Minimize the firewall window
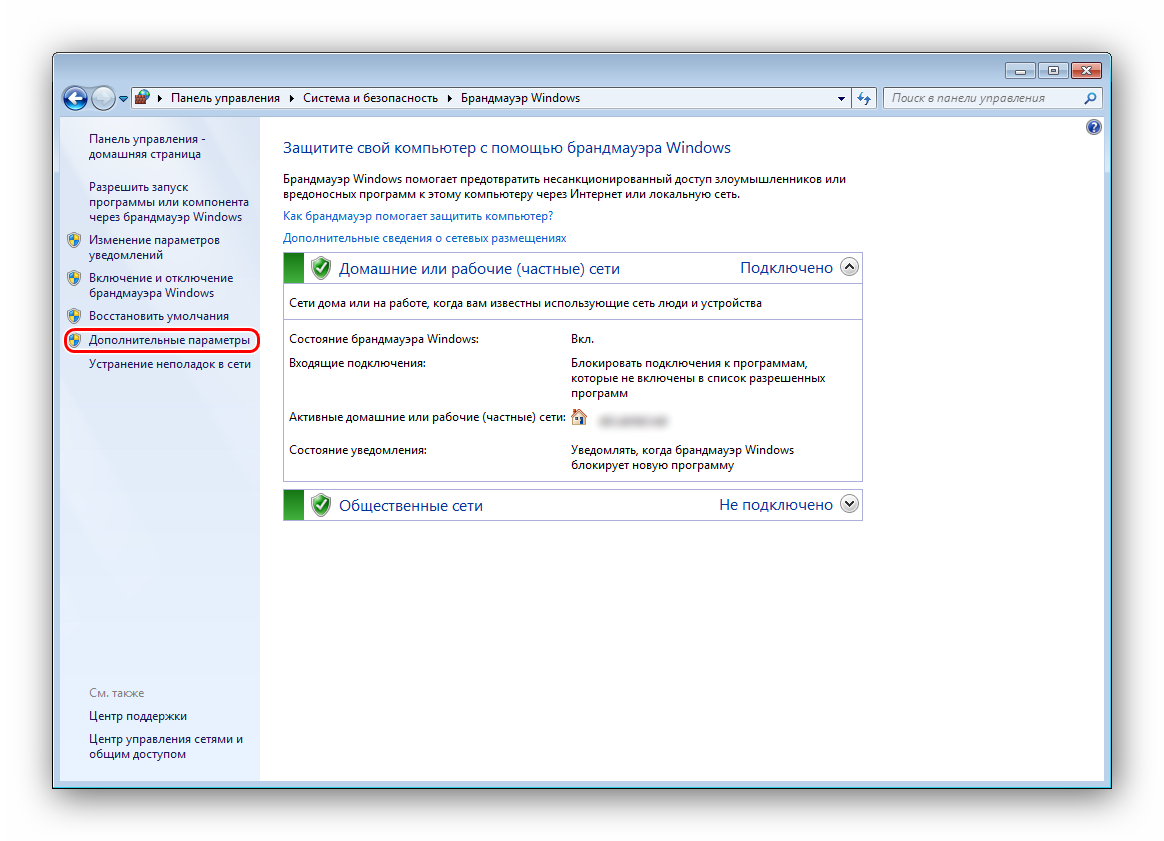The height and width of the screenshot is (841, 1164). [1021, 71]
